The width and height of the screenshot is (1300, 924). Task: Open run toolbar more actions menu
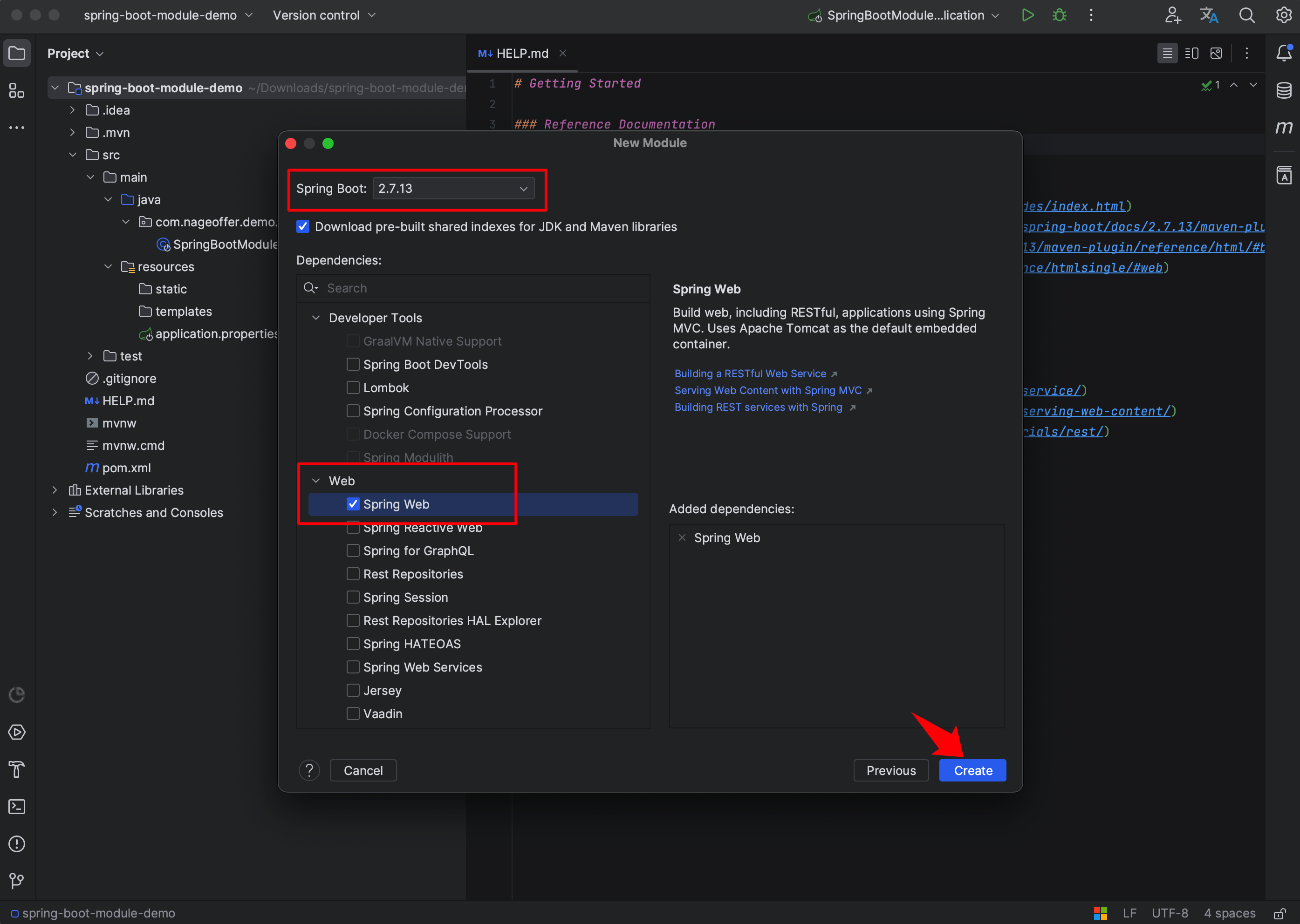click(1091, 15)
